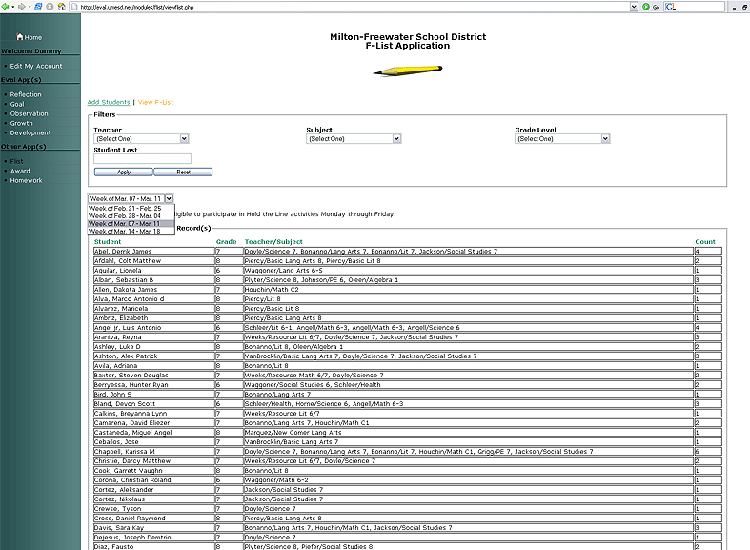Click the Home house icon in sidebar
Screen dimensions: 750x550
20,36
